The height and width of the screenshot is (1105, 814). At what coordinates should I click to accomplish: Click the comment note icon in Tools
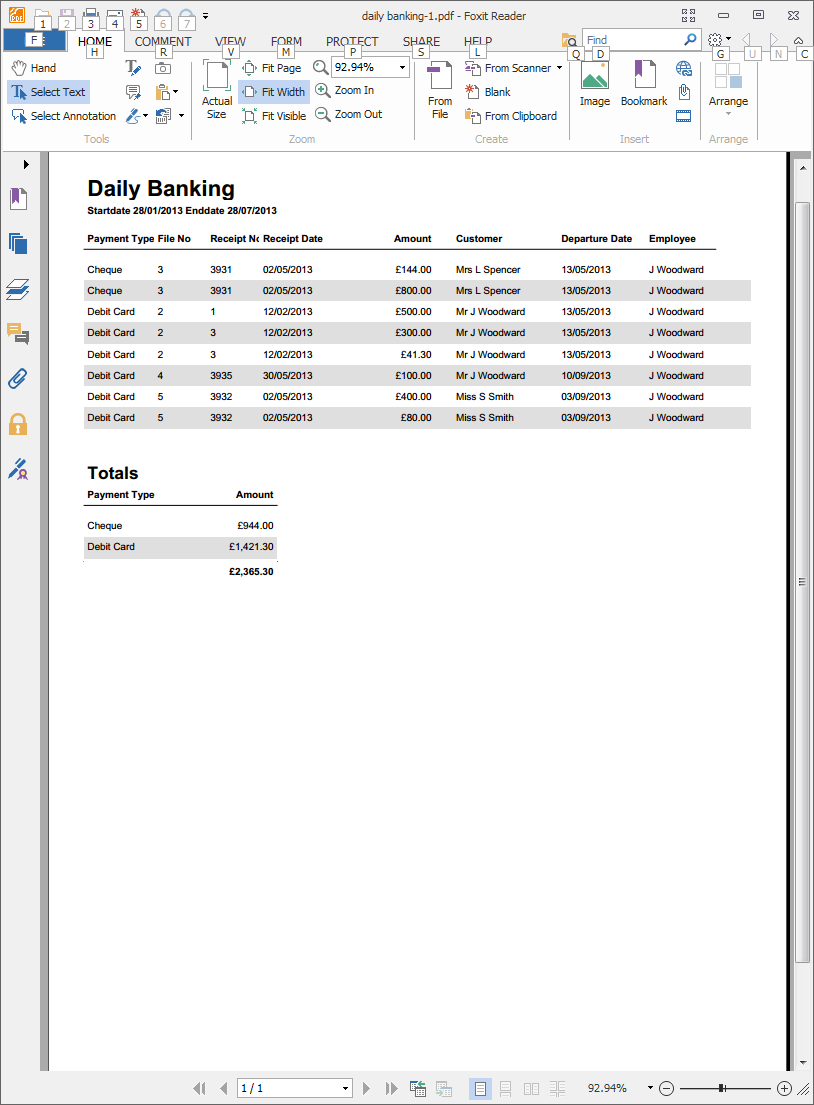(x=133, y=92)
